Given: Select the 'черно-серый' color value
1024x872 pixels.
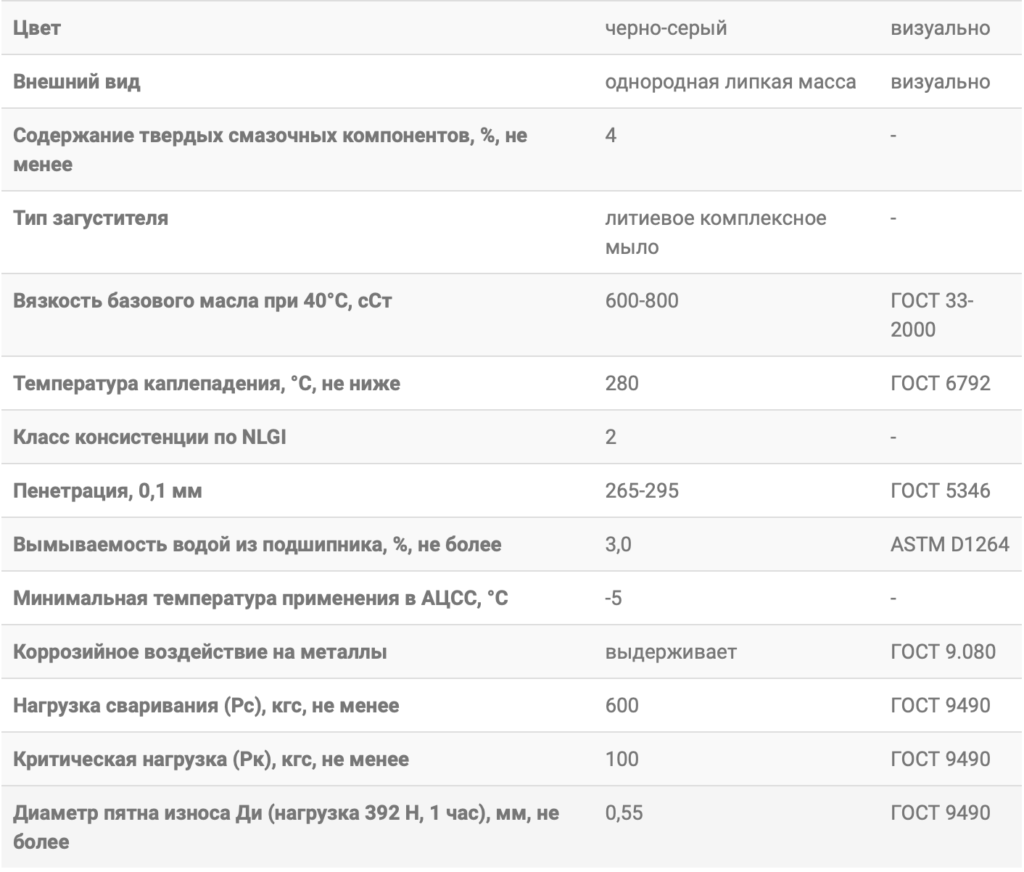Looking at the screenshot, I should (665, 28).
